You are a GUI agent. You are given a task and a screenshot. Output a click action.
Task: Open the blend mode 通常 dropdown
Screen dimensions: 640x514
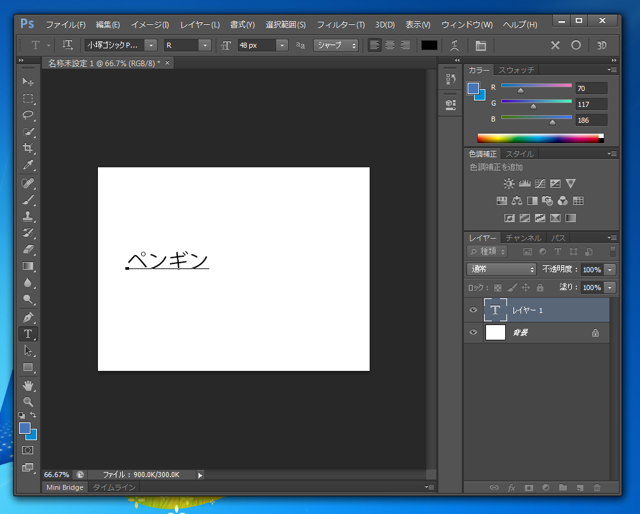coord(501,269)
